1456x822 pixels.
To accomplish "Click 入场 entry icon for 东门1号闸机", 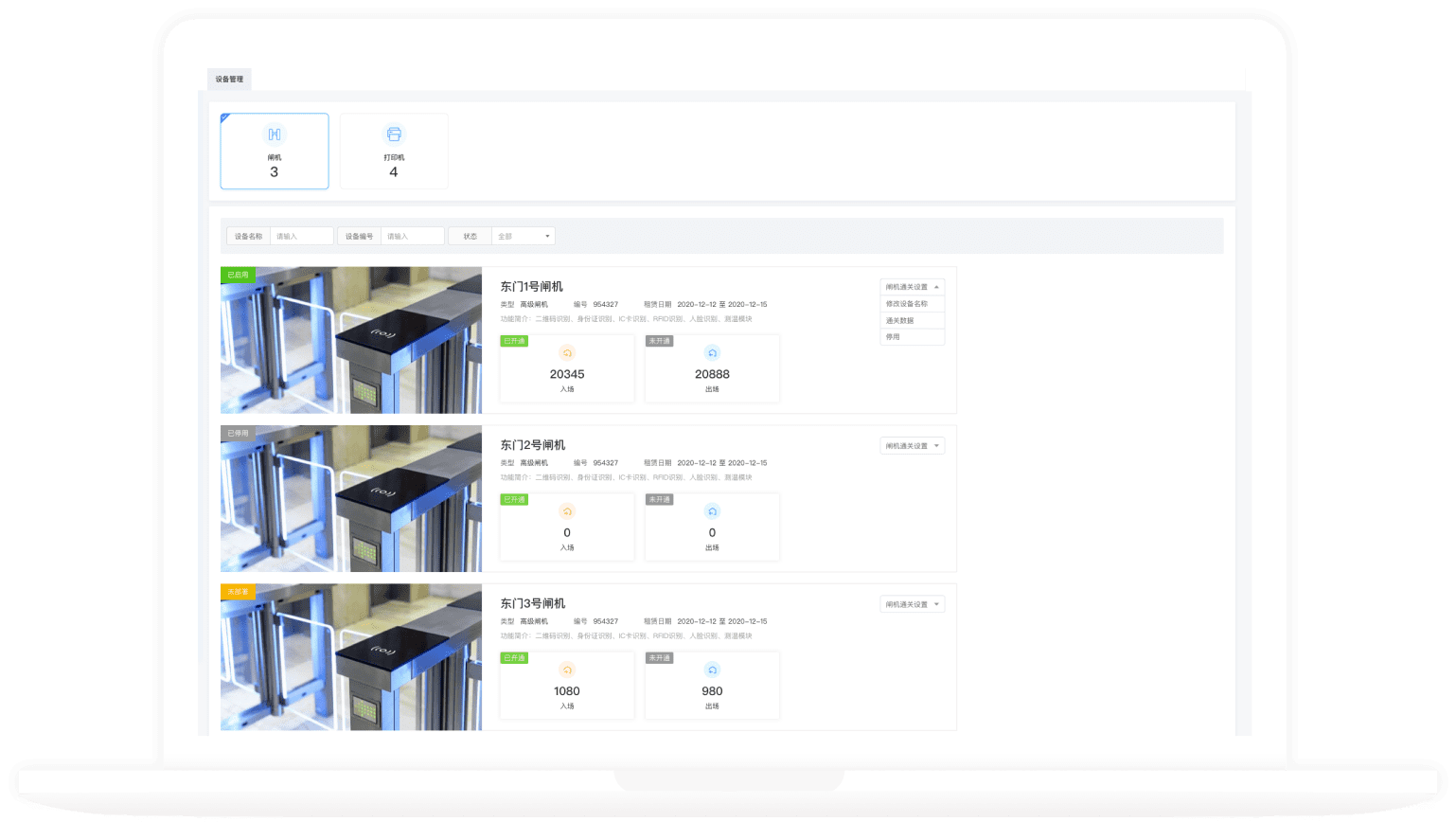I will click(x=567, y=353).
